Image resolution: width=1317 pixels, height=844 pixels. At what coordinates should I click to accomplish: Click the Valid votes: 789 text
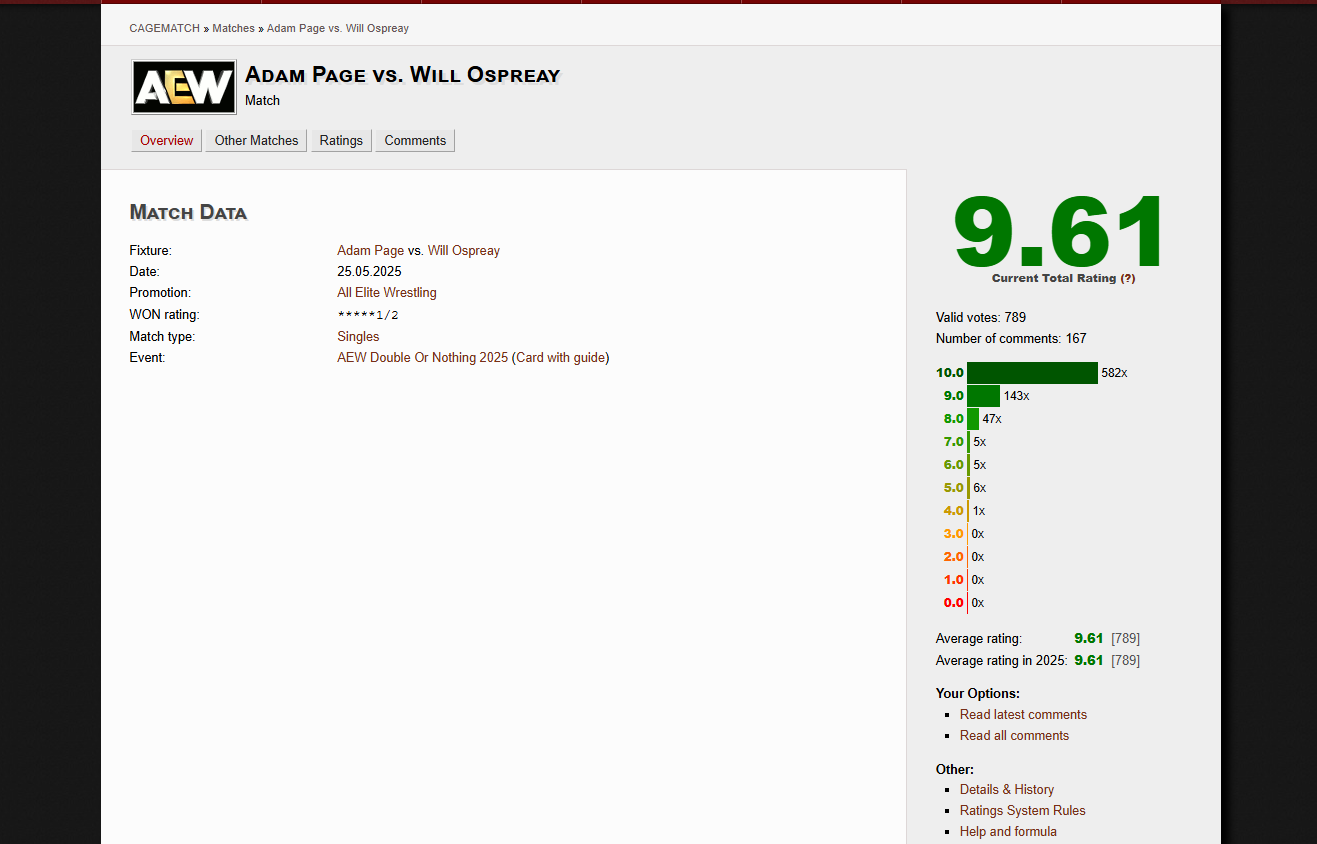tap(981, 318)
